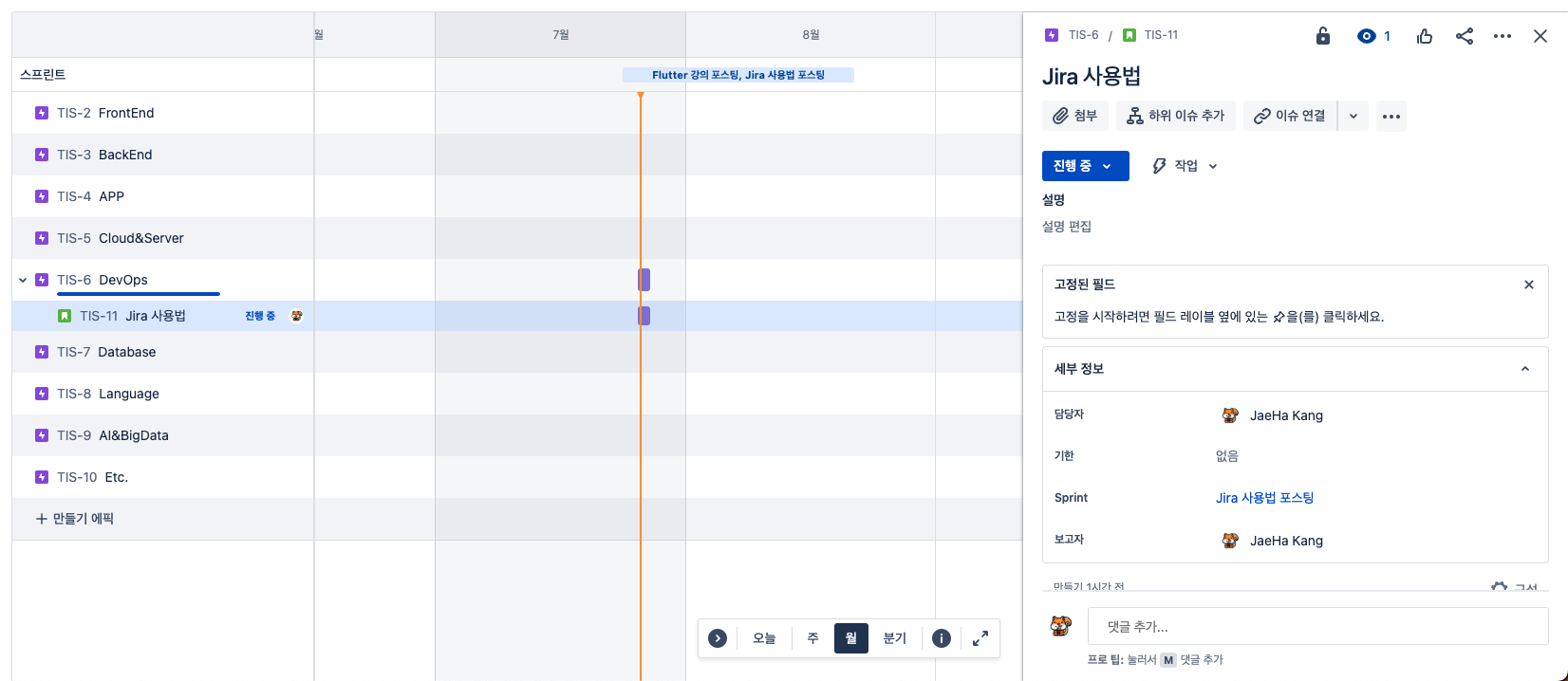Screen dimensions: 1568x681
Task: Open the top-right three-dots actions menu
Action: pyautogui.click(x=1503, y=36)
